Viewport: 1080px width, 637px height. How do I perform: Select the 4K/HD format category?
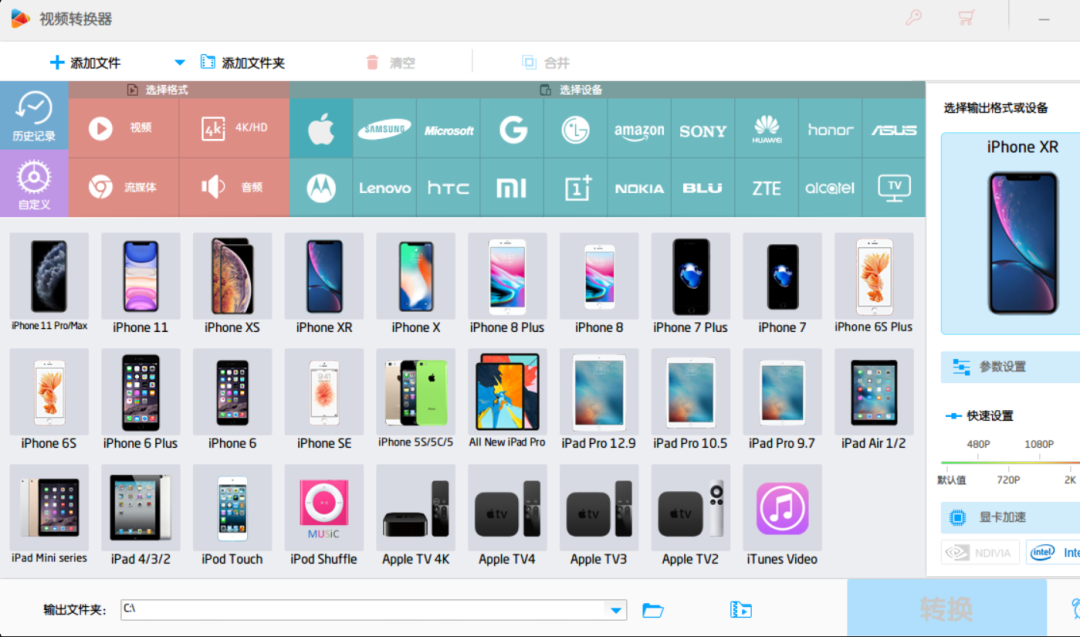point(234,128)
